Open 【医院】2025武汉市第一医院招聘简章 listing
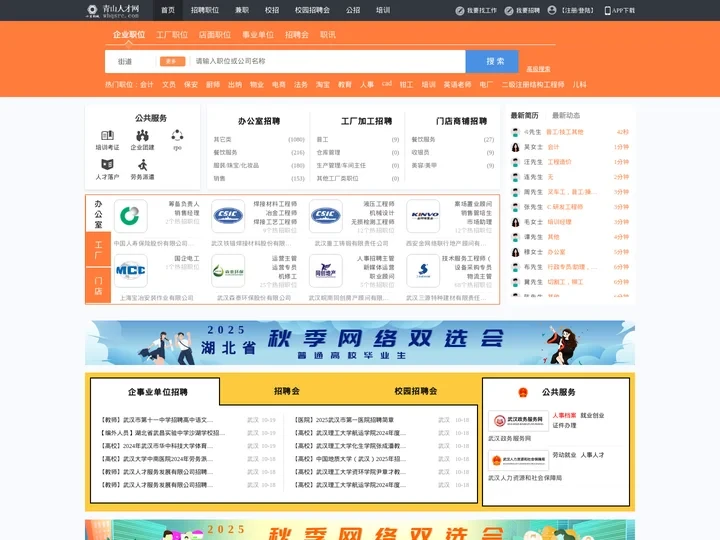The image size is (720, 540). [344, 420]
